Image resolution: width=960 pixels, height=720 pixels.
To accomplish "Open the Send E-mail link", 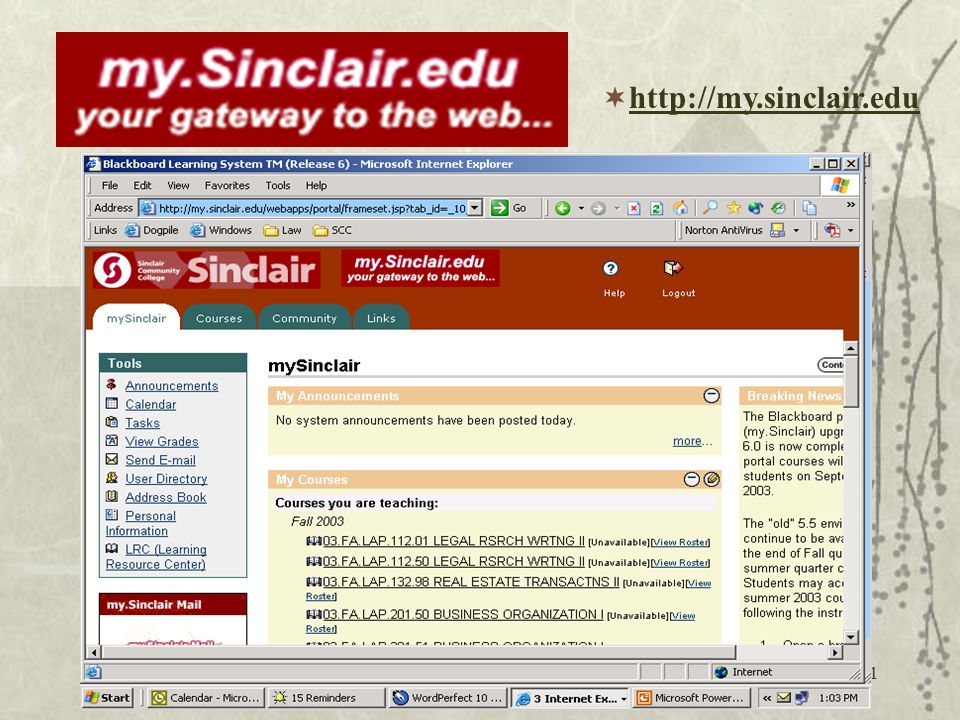I will click(160, 460).
